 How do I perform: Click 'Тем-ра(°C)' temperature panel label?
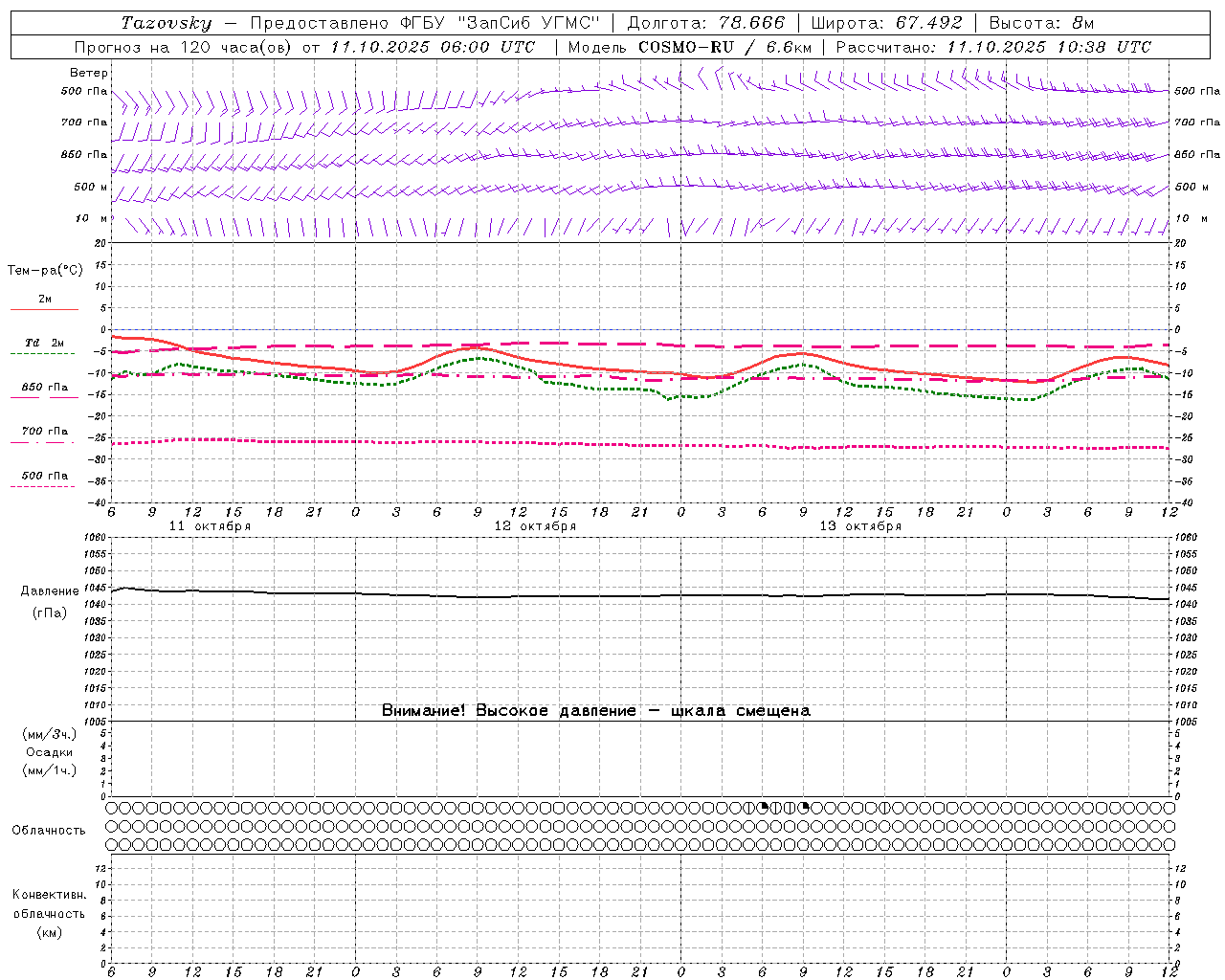(45, 271)
